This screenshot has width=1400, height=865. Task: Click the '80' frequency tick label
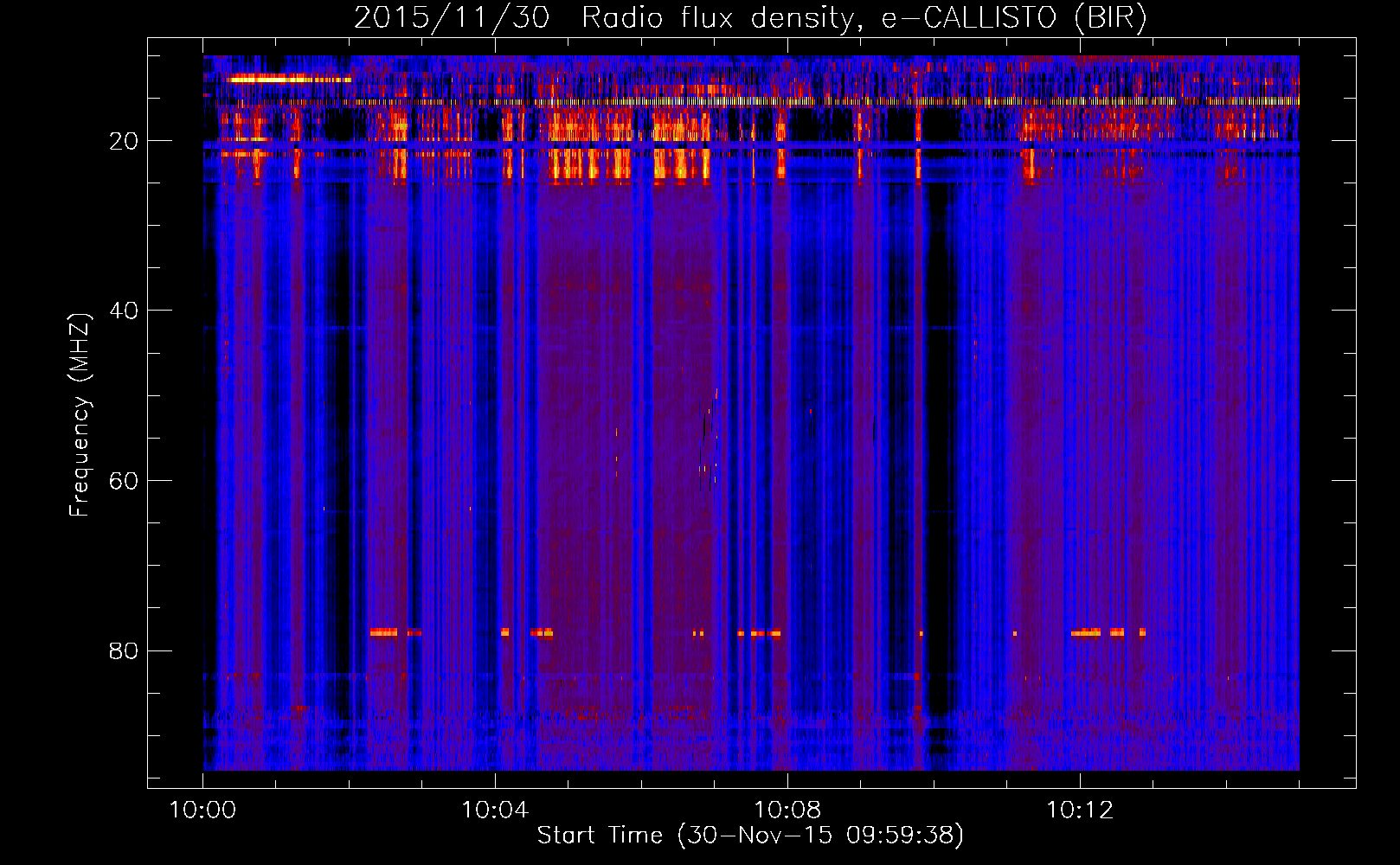tap(125, 650)
